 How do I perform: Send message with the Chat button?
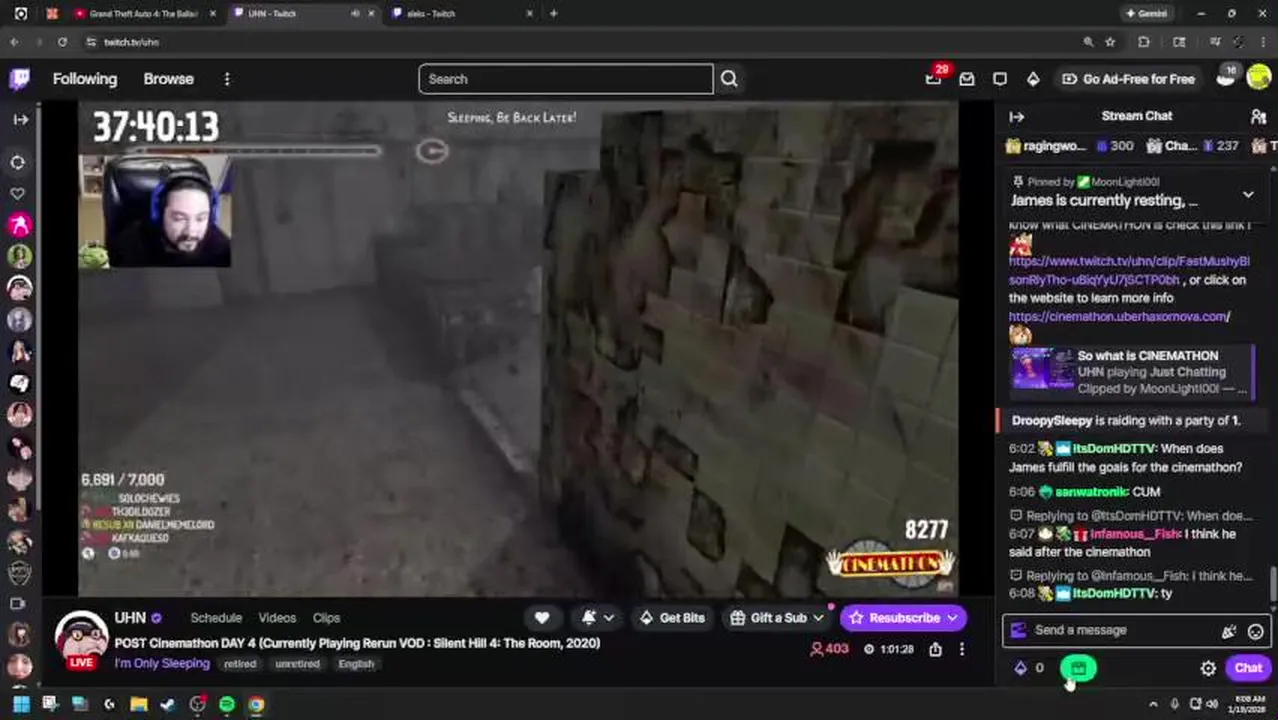[x=1248, y=668]
